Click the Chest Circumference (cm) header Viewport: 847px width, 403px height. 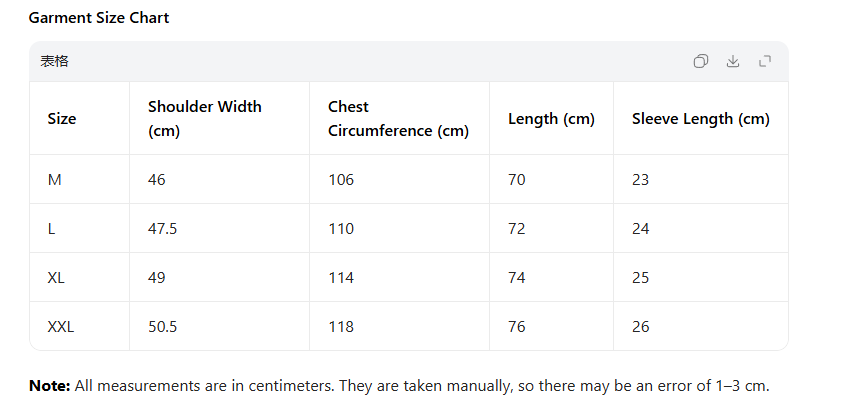point(398,119)
